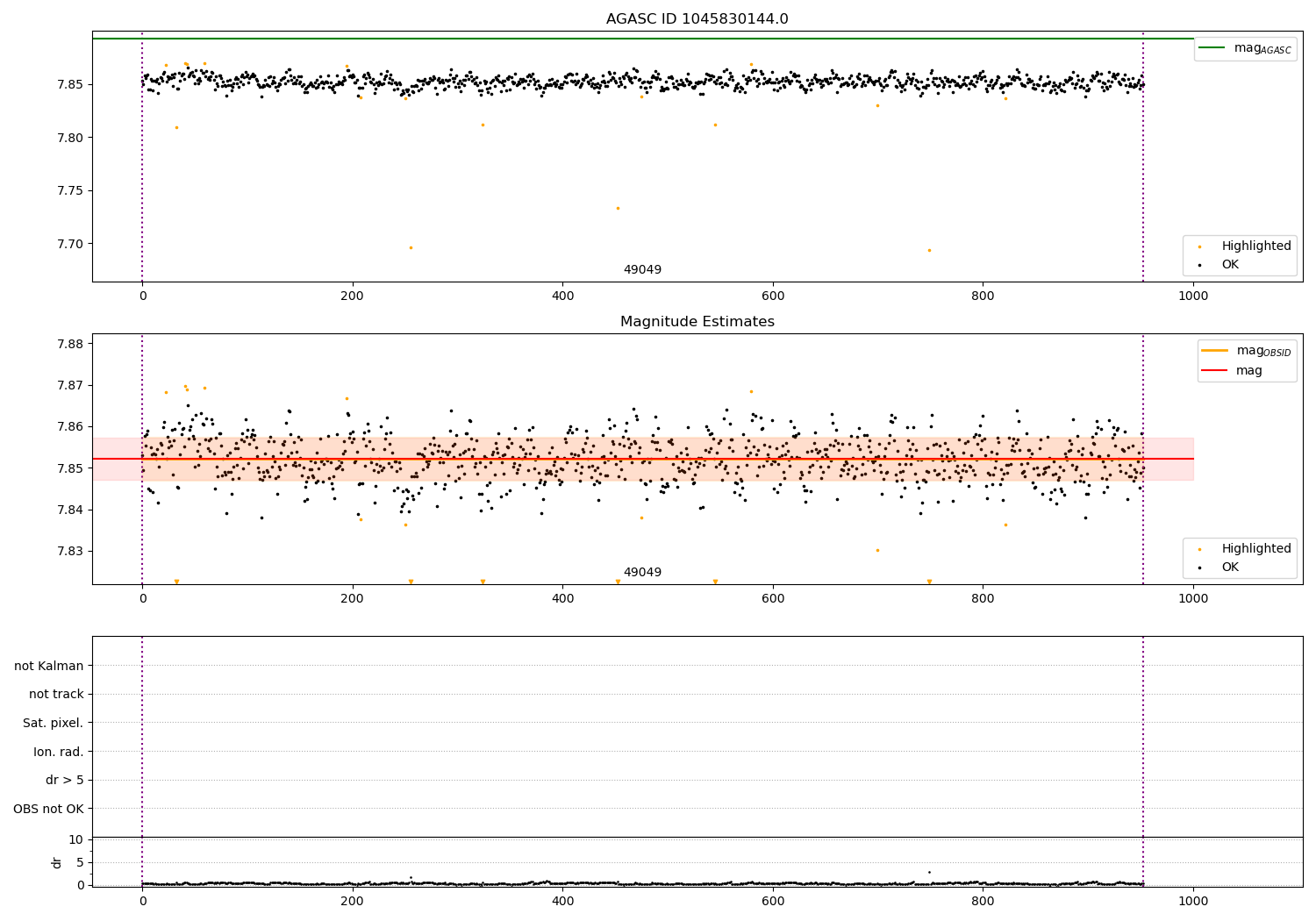Click orange Highlighted marker in top plot legend

[1199, 246]
